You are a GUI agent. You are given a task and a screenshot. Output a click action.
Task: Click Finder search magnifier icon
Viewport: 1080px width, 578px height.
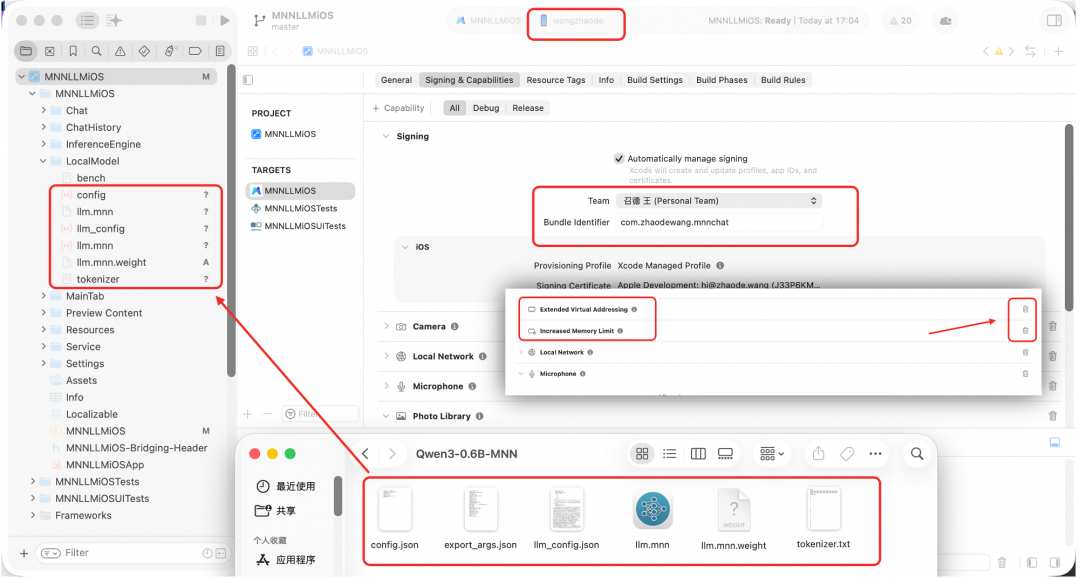tap(917, 453)
